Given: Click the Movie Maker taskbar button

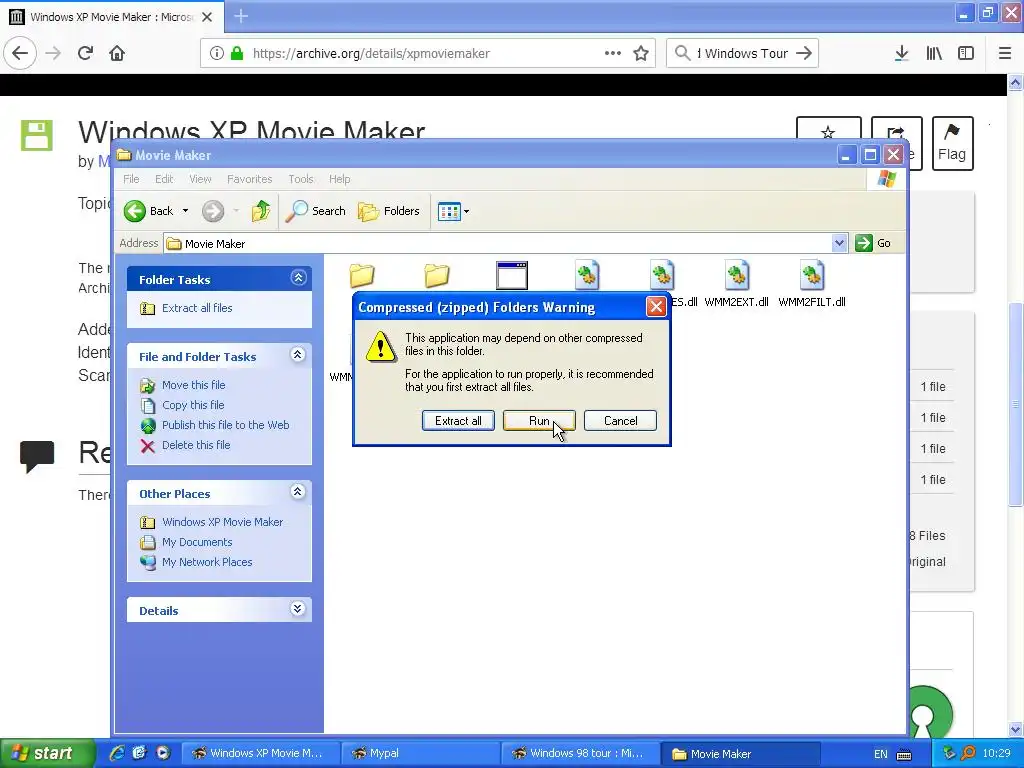Looking at the screenshot, I should pos(740,754).
